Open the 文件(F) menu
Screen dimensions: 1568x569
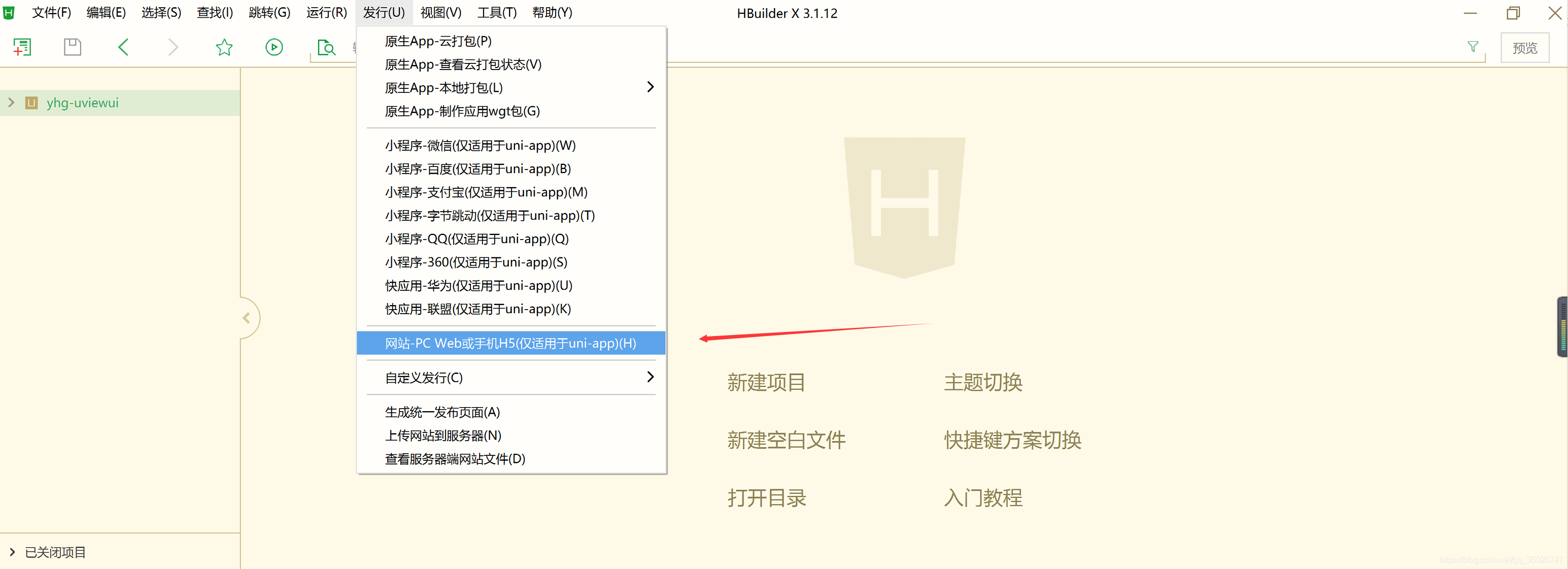click(x=51, y=13)
